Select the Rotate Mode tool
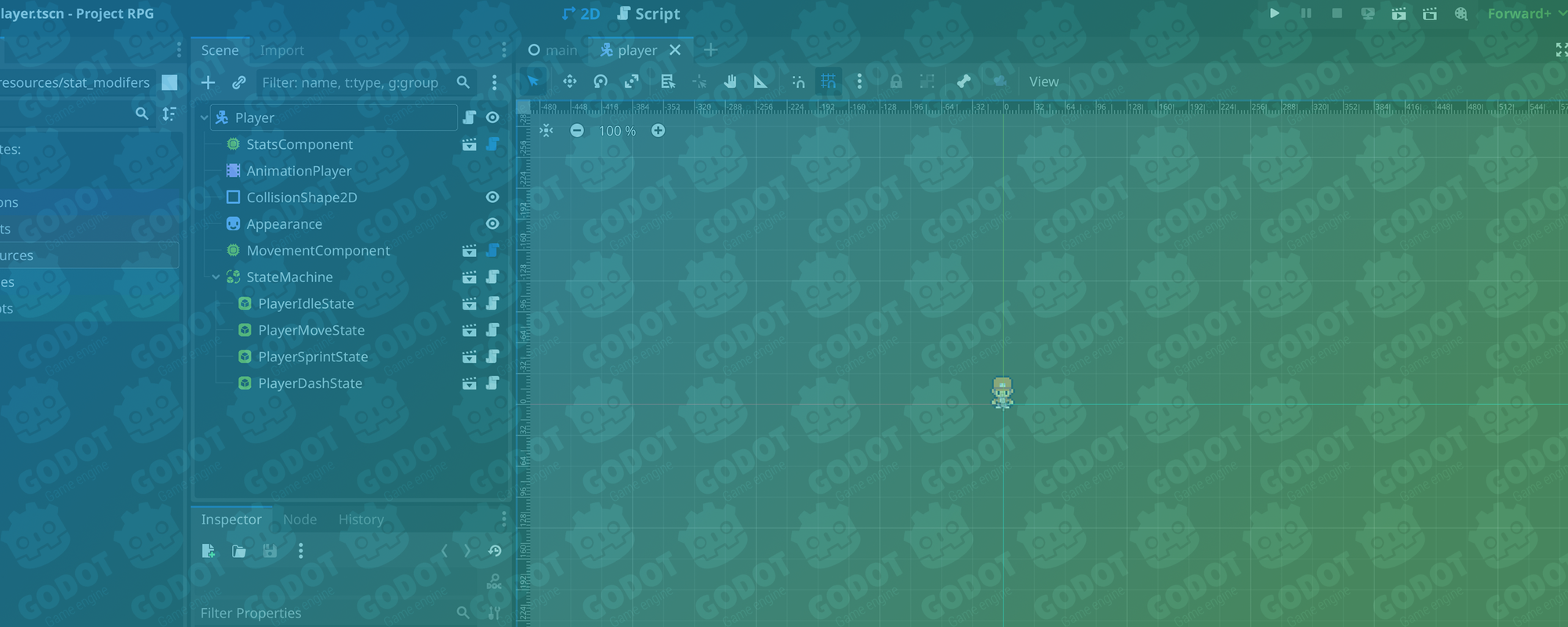Image resolution: width=1568 pixels, height=627 pixels. 601,82
